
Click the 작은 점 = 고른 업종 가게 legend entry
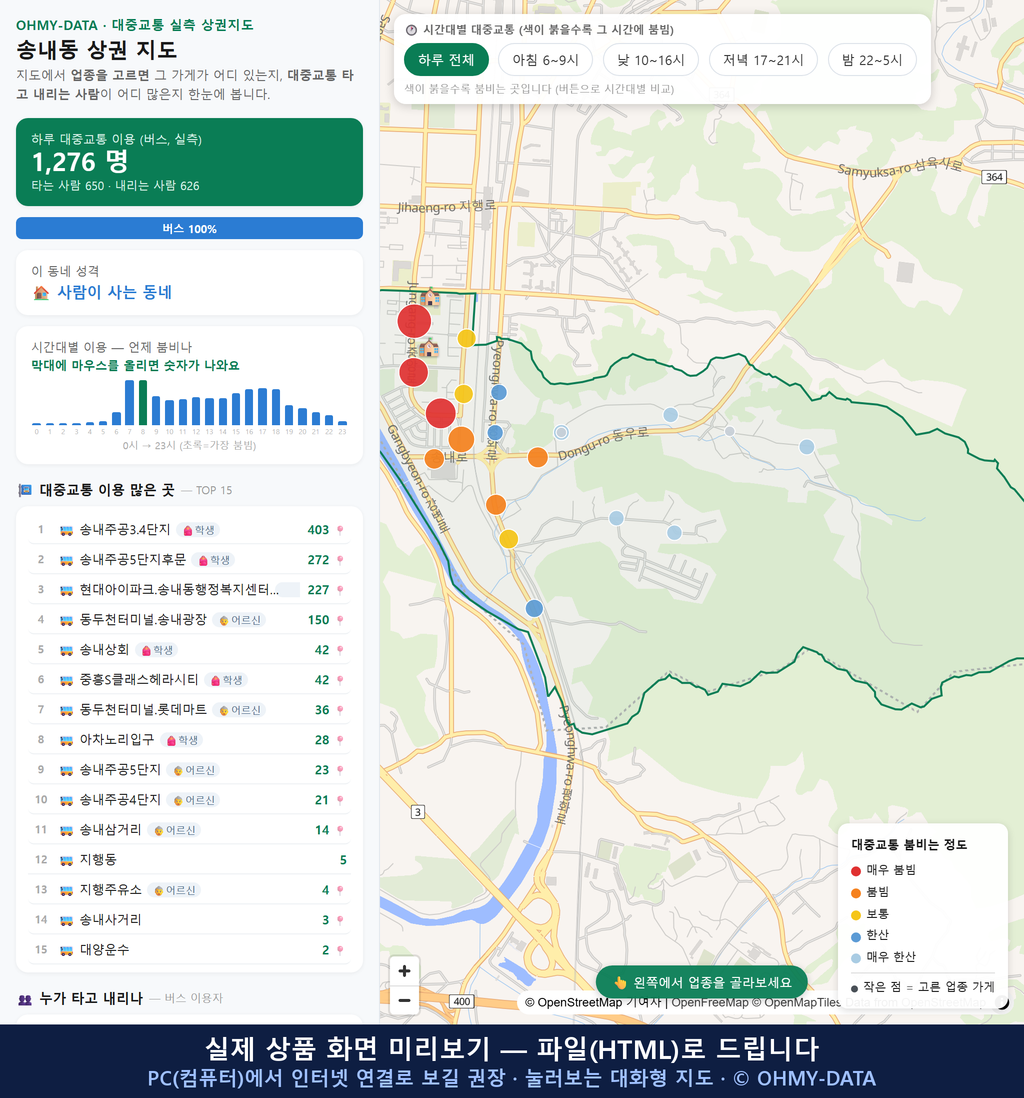pyautogui.click(x=922, y=987)
